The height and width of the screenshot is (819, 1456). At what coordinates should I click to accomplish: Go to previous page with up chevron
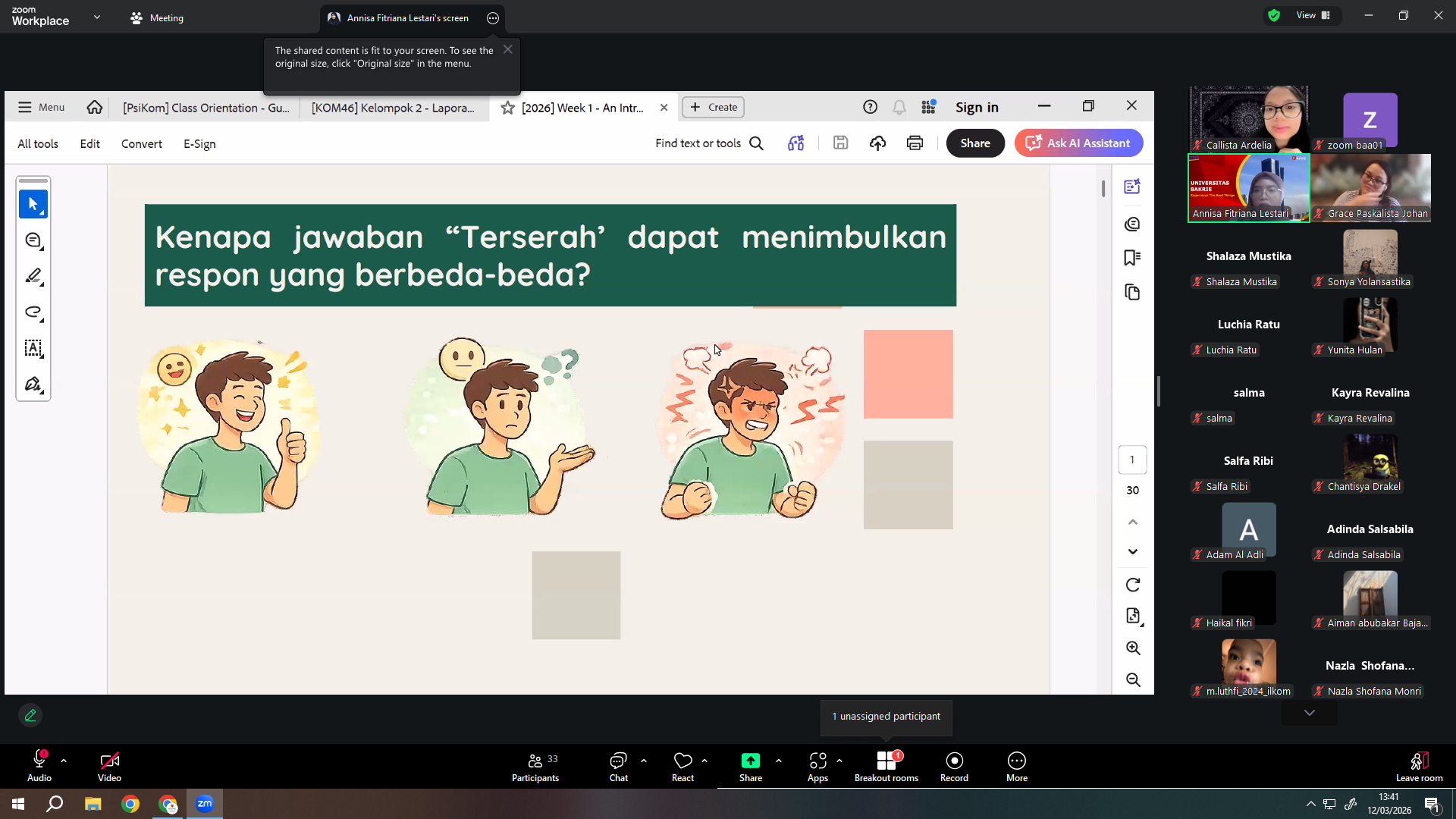(x=1133, y=522)
